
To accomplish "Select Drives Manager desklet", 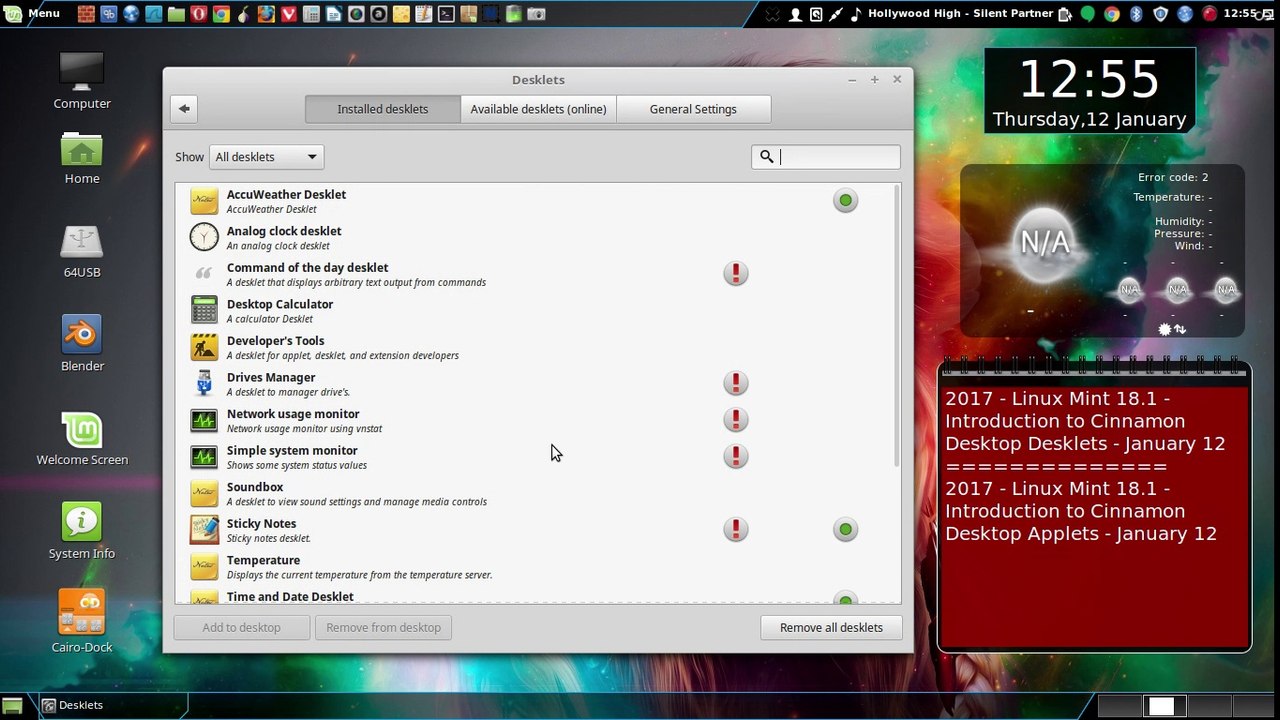I will tap(533, 383).
